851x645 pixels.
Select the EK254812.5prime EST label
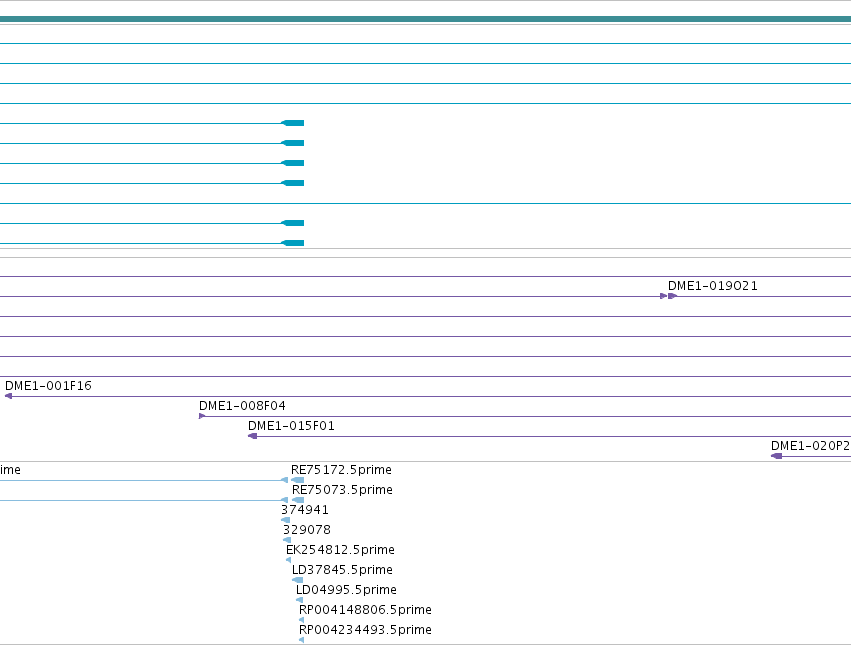point(340,549)
